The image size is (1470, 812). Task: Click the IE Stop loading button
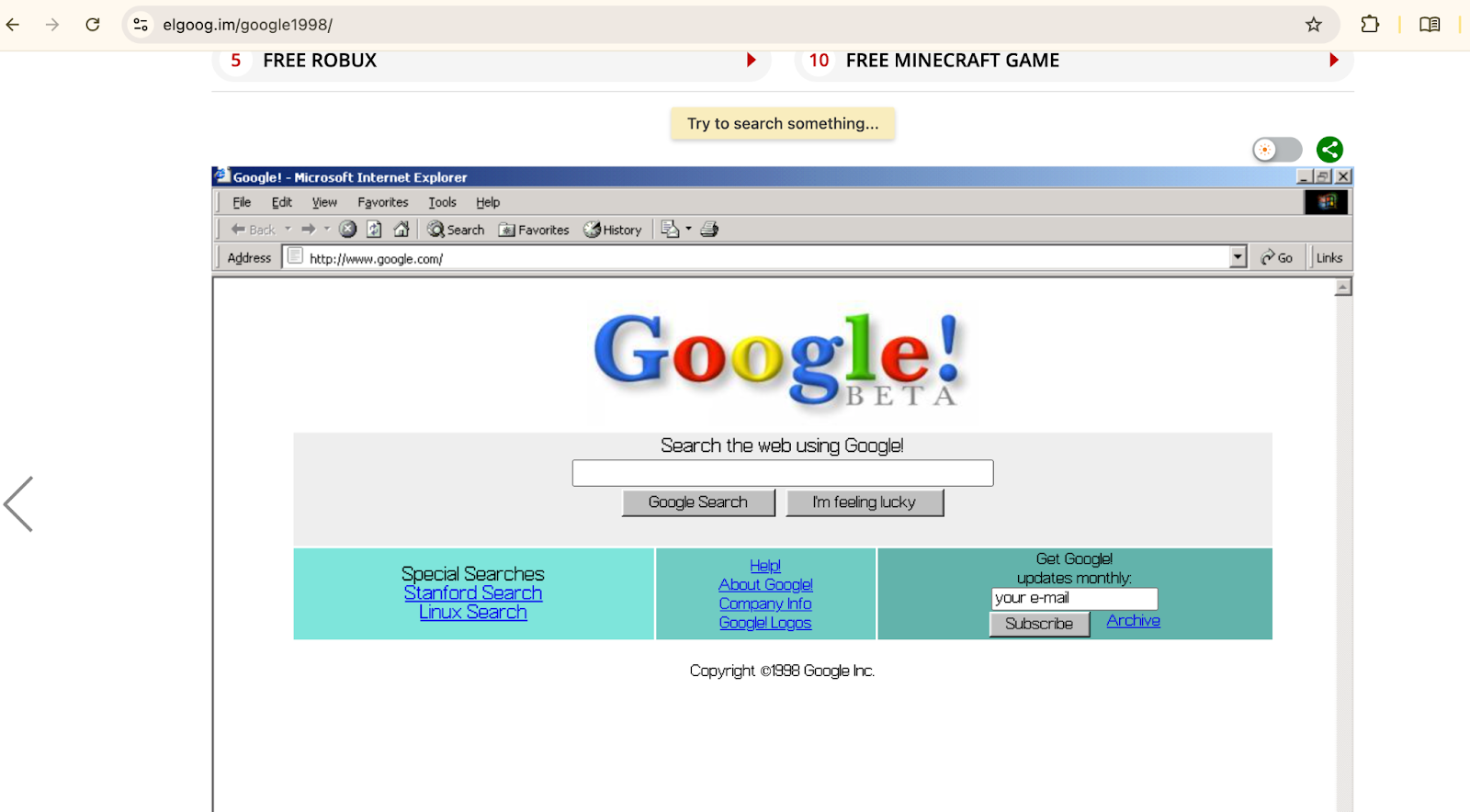pyautogui.click(x=347, y=230)
